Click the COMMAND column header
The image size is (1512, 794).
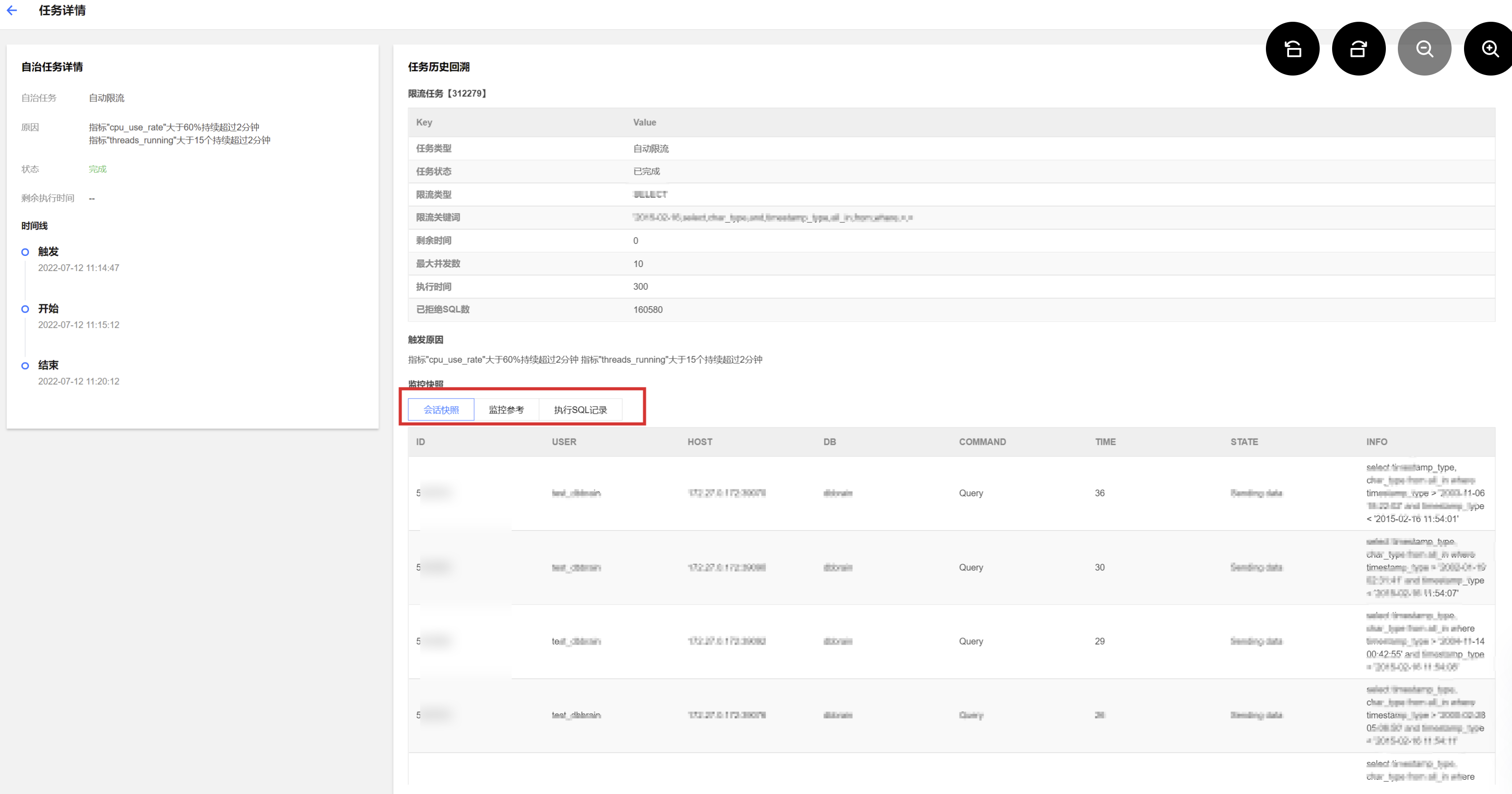(982, 442)
